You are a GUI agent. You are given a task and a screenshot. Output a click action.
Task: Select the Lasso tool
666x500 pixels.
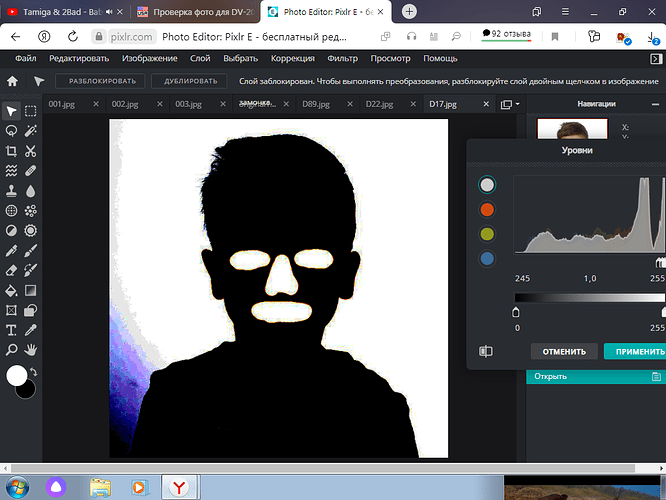[11, 131]
